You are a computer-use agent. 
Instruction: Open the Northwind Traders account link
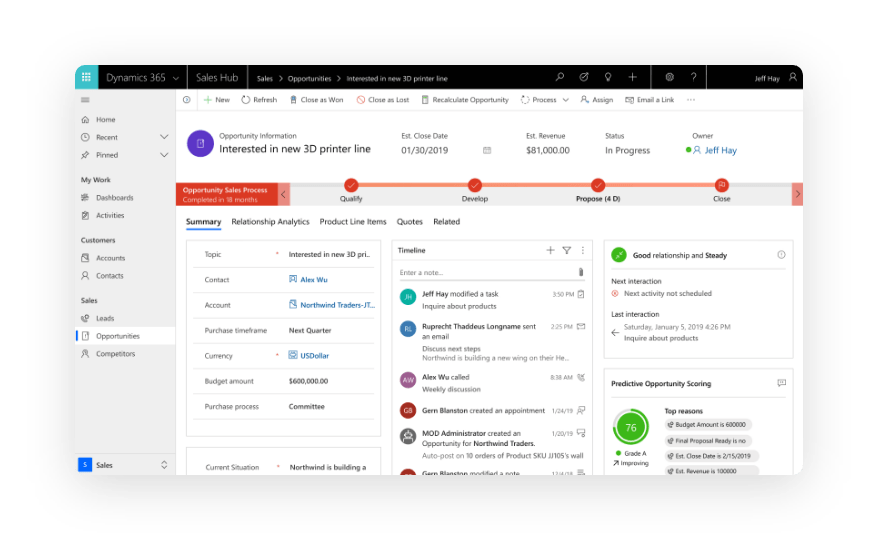pyautogui.click(x=337, y=305)
